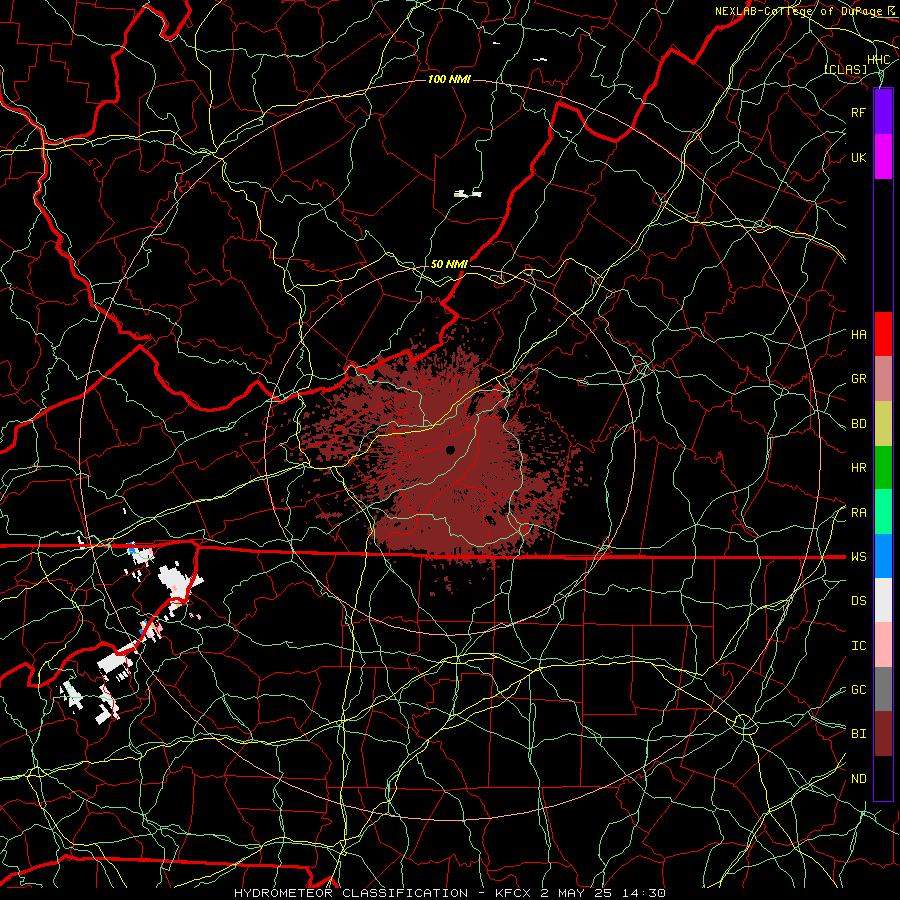This screenshot has width=900, height=900.
Task: Click the Hydrometeor Classification title caption
Action: [450, 893]
